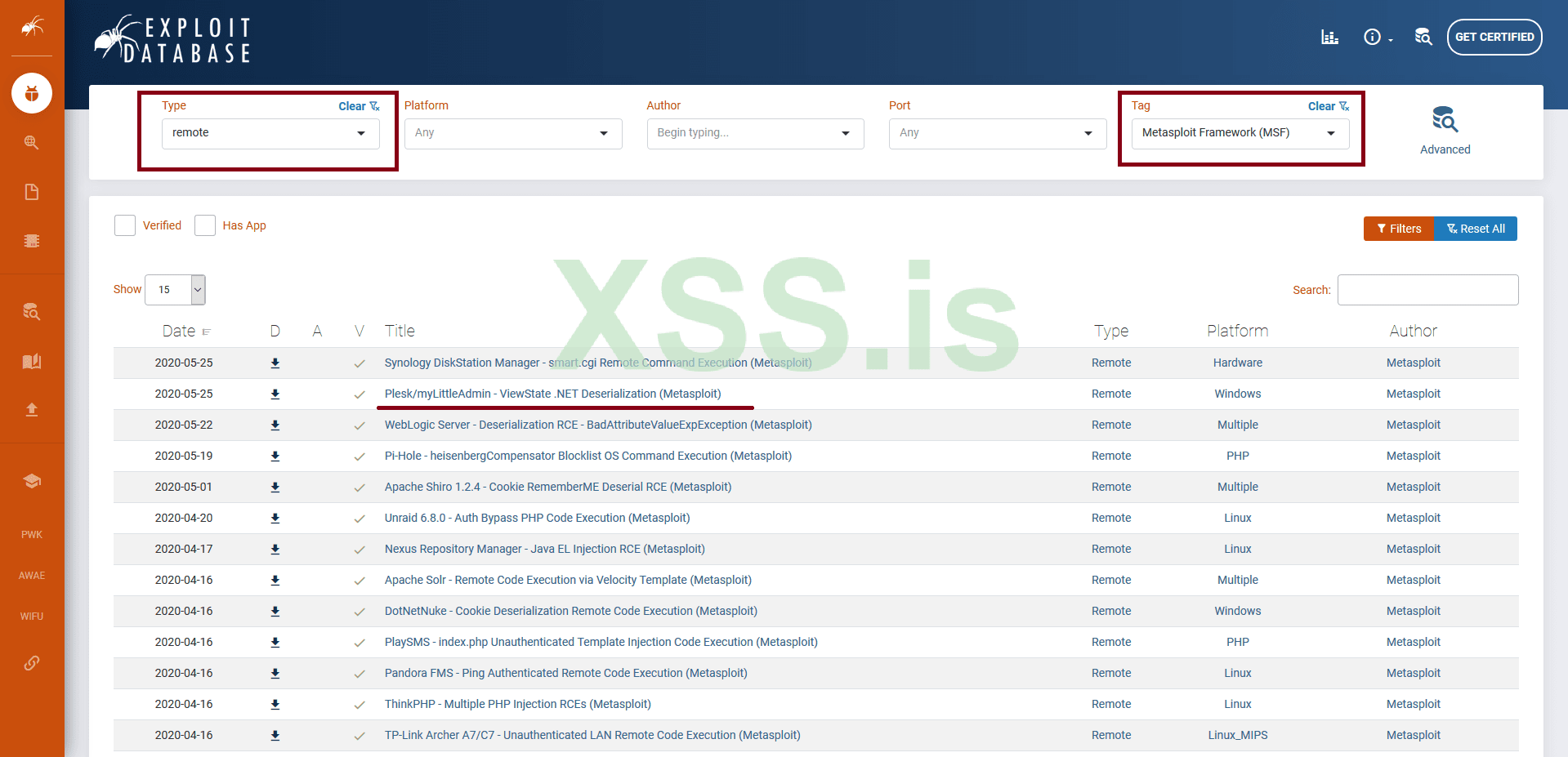1568x757 pixels.
Task: Open WIFU course in sidebar
Action: click(32, 617)
